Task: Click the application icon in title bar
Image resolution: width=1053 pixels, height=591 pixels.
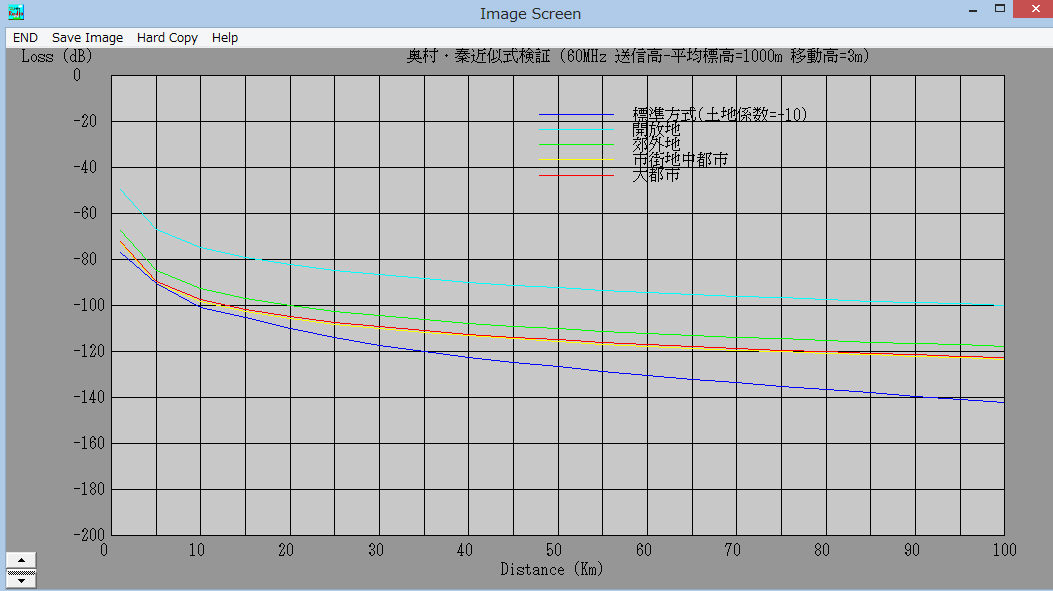Action: click(16, 13)
